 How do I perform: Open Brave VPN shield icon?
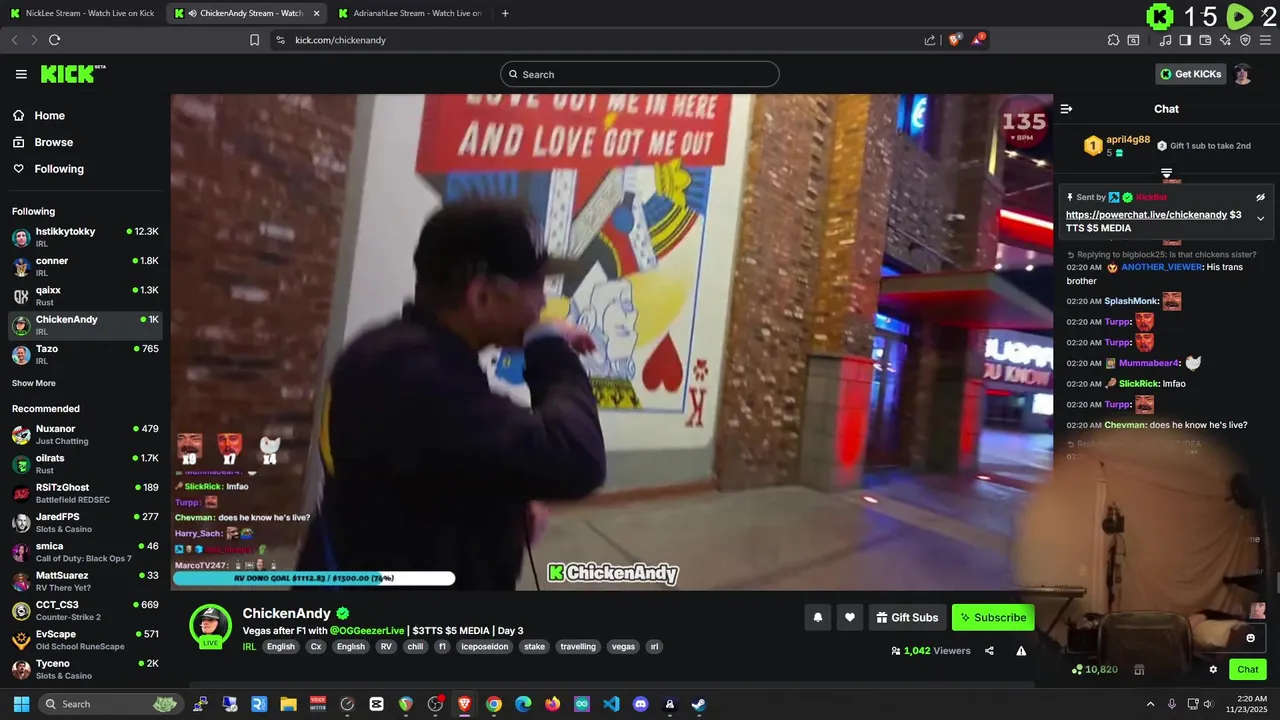coord(1245,40)
